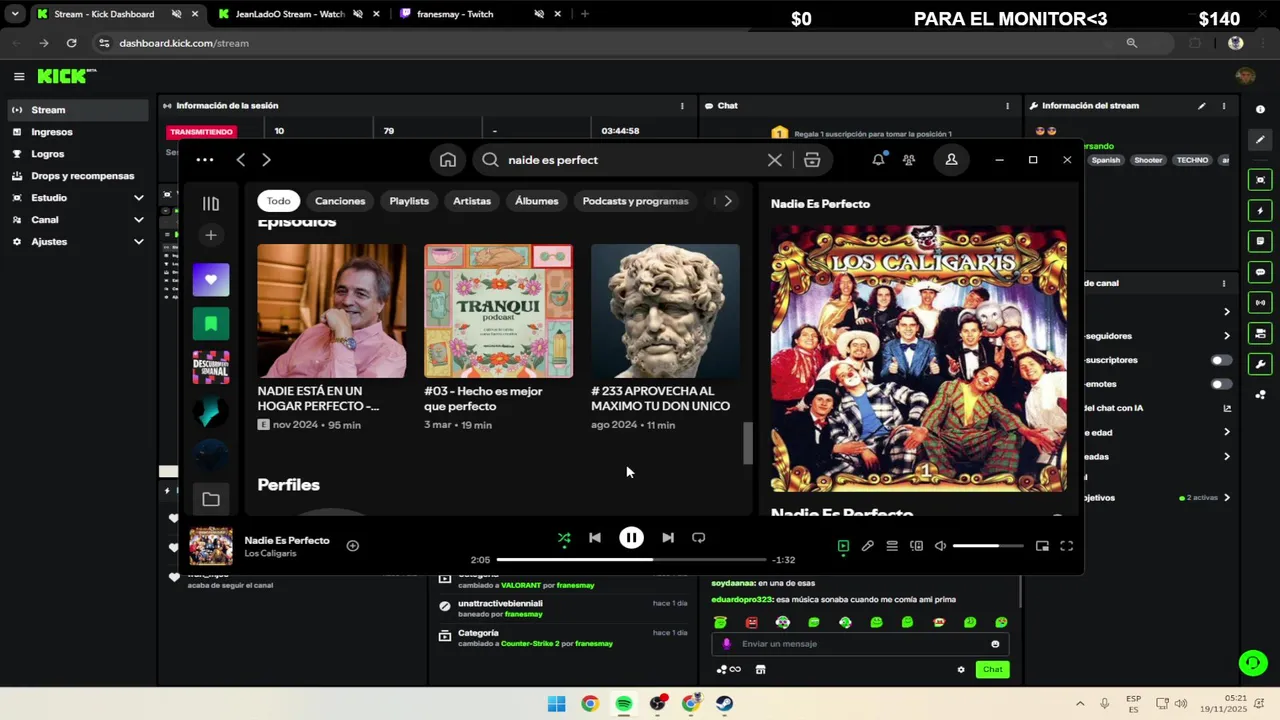
Task: Clear the Spotify search with the X icon
Action: coord(775,160)
